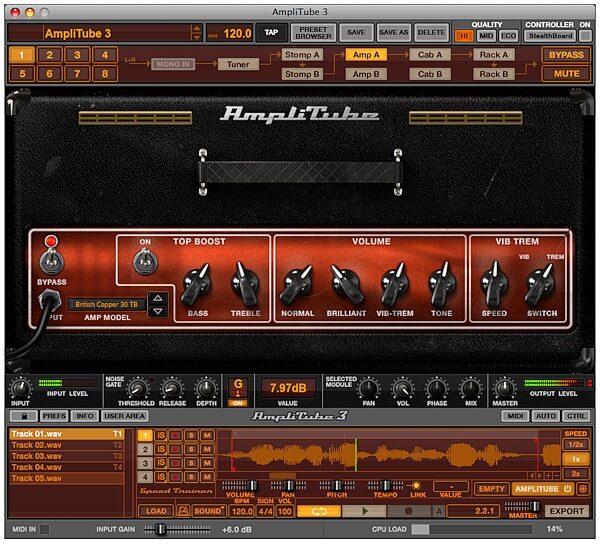This screenshot has height=544, width=600.
Task: Toggle the Controller ON checkbox
Action: coord(584,36)
